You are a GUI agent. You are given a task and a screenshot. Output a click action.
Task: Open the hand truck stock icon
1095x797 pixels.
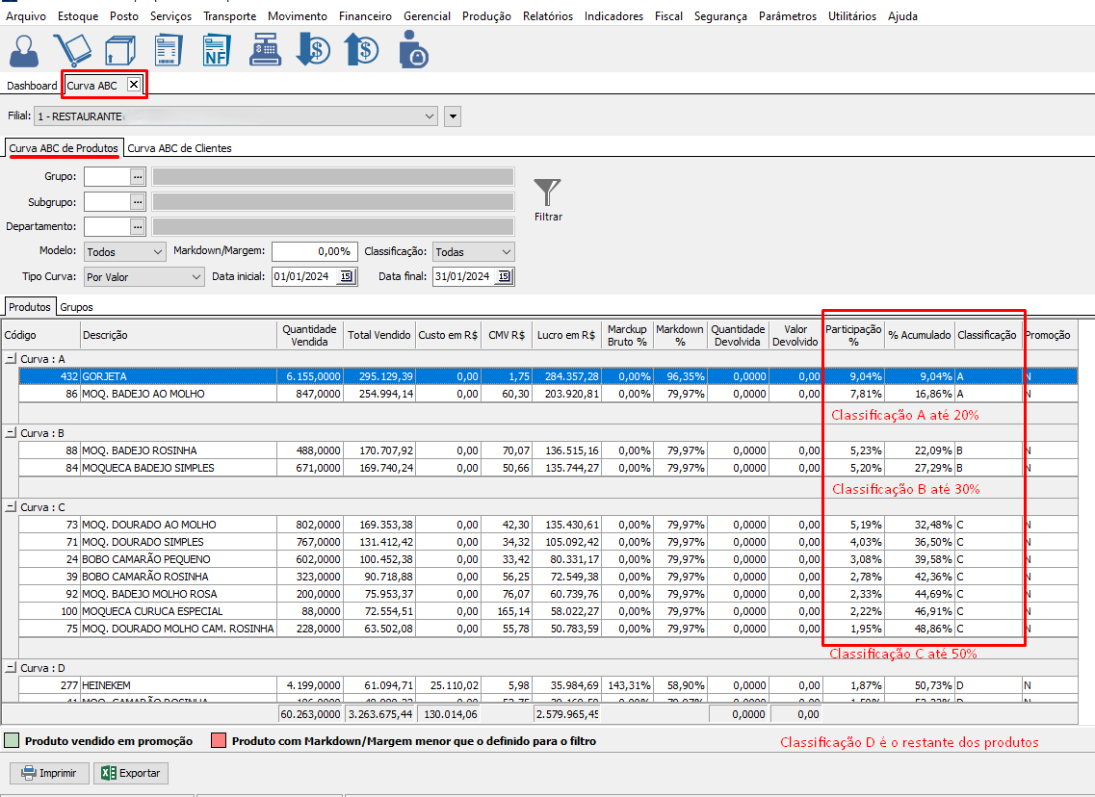[x=72, y=50]
